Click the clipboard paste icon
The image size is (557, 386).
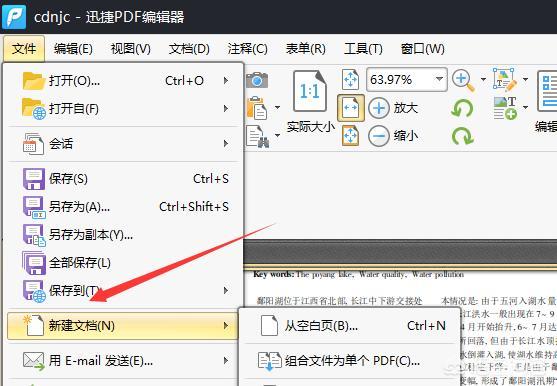[257, 108]
